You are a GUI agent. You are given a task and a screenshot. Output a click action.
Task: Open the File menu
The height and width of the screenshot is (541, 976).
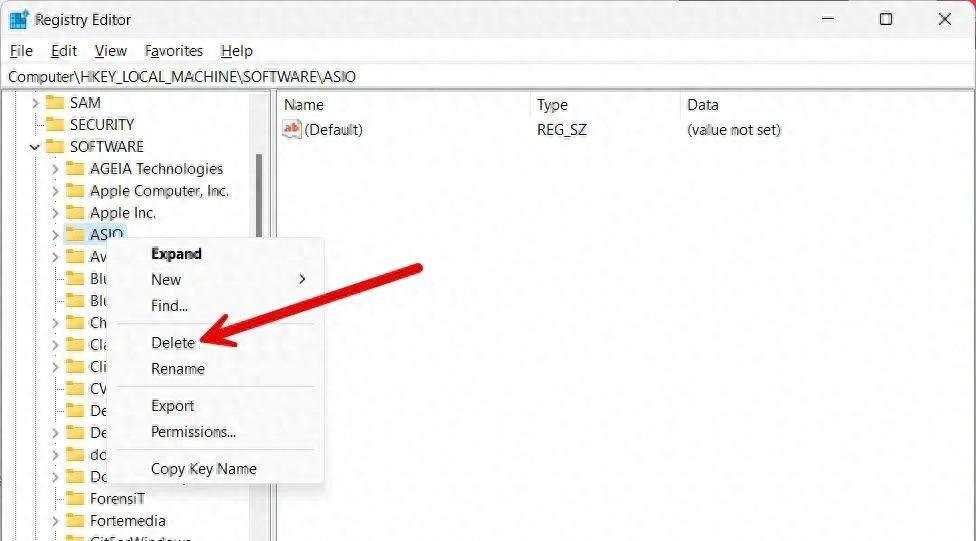[x=21, y=51]
